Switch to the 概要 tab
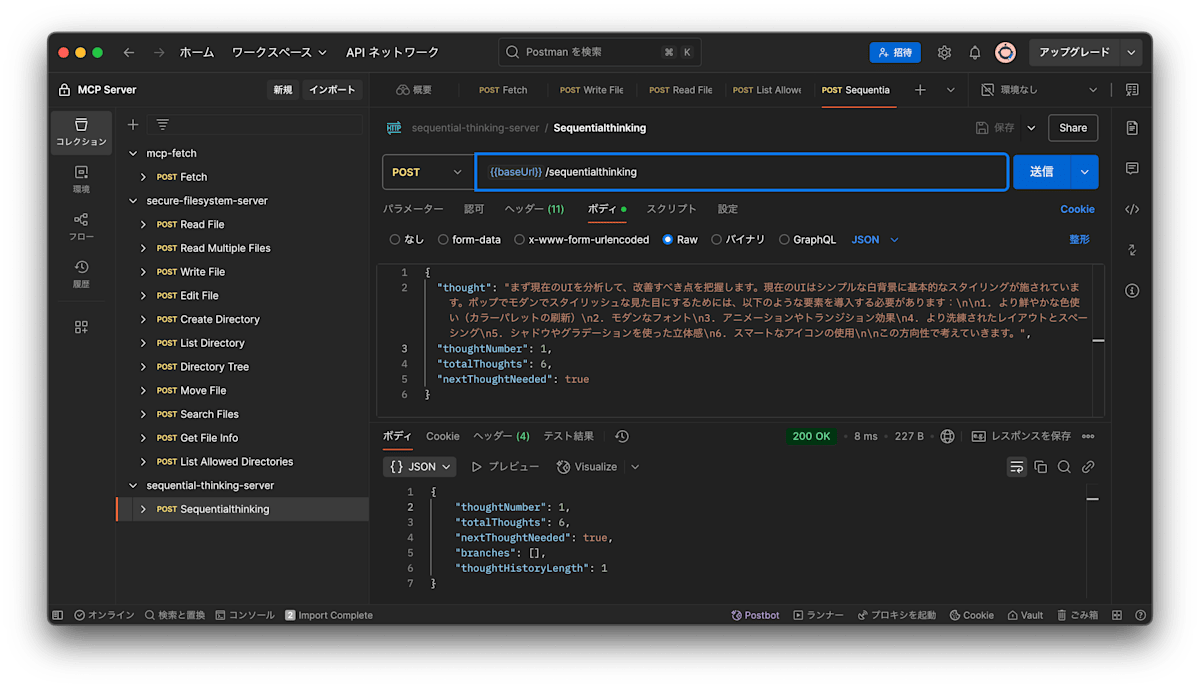The height and width of the screenshot is (688, 1200). (414, 90)
